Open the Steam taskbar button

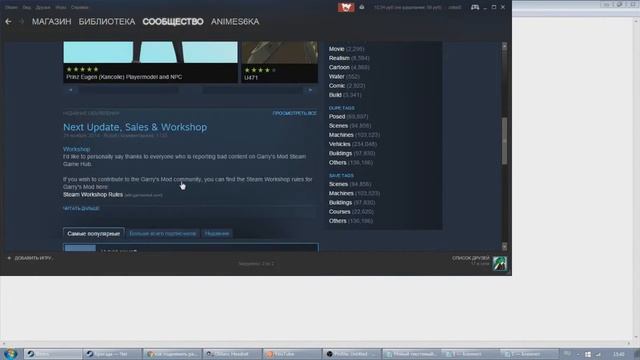coord(53,354)
